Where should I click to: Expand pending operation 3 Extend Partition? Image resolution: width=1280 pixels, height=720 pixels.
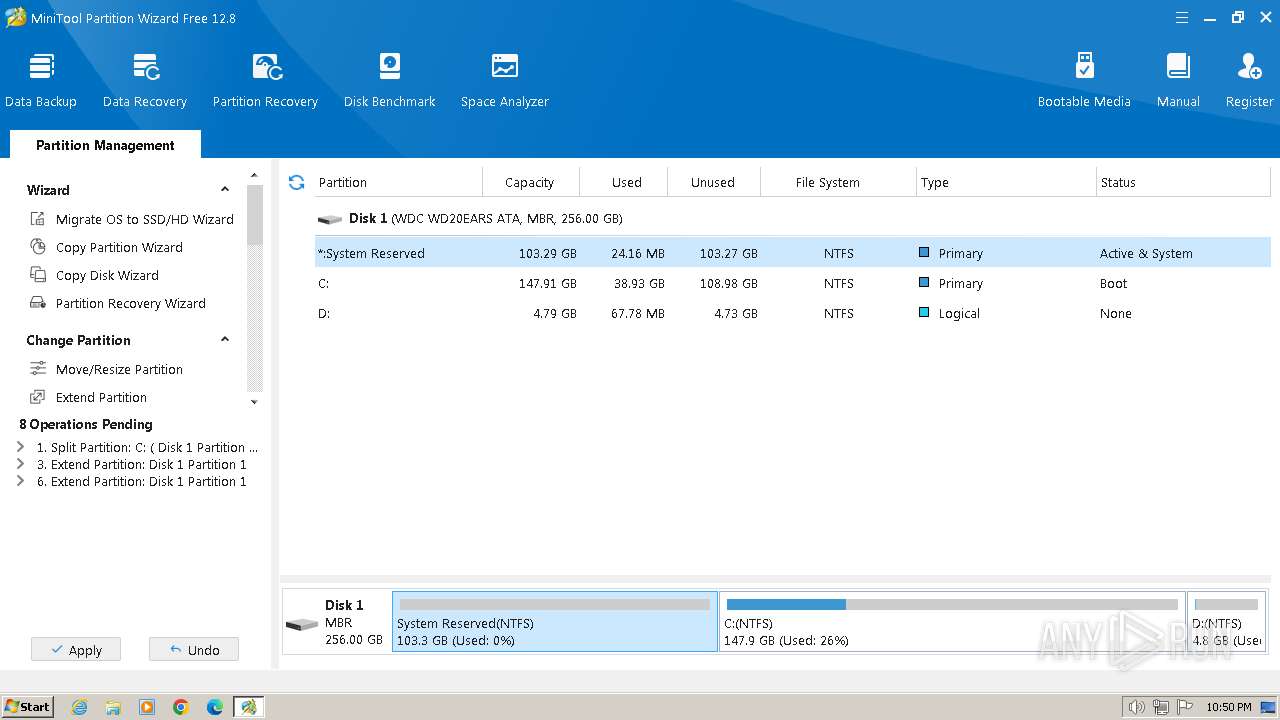(21, 464)
